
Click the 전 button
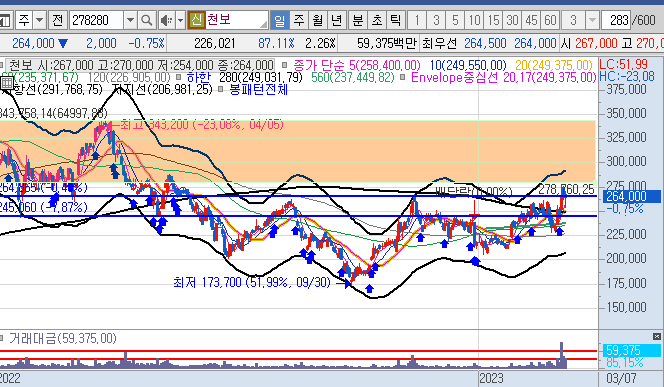pos(58,20)
